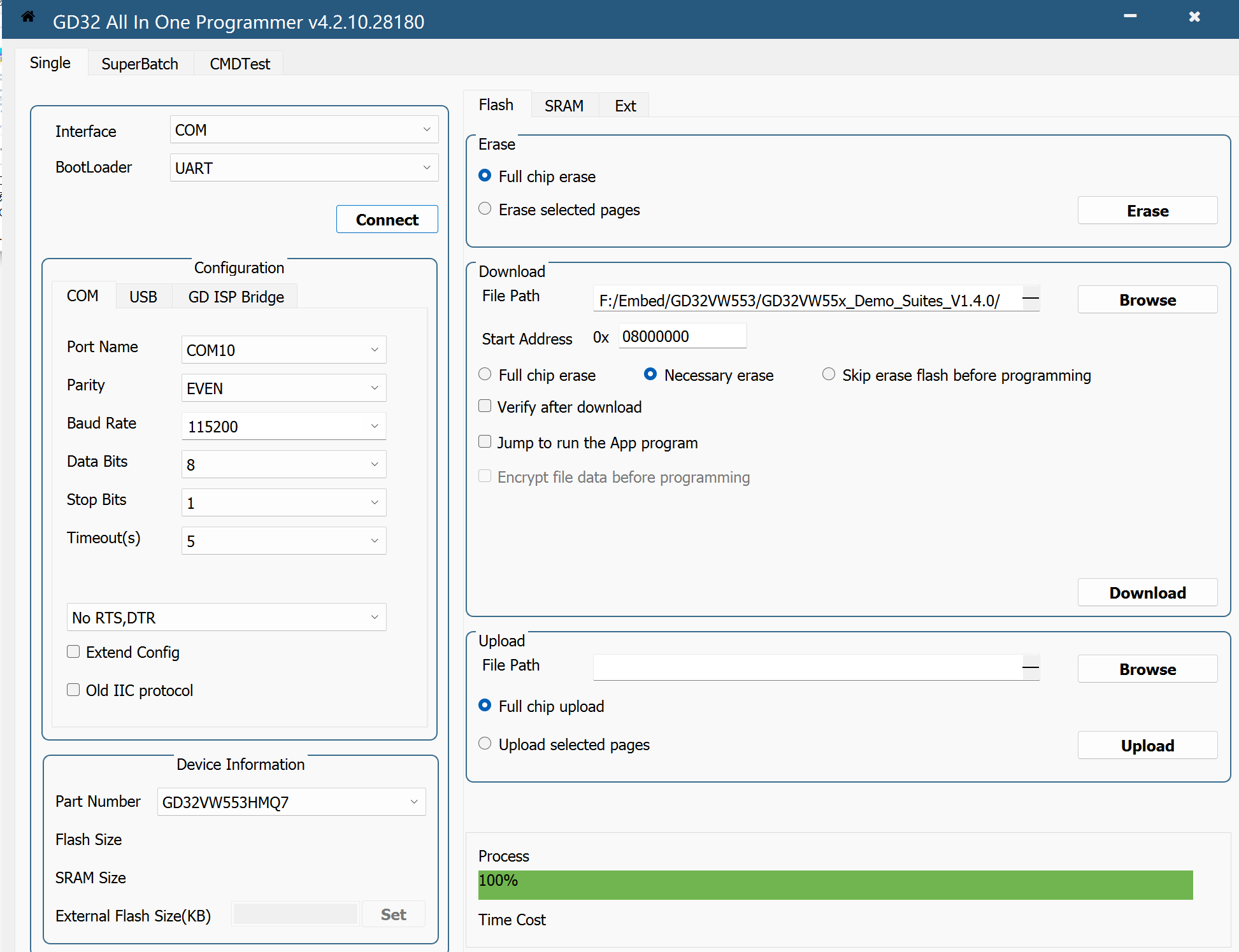Click the Start Address input field
The image size is (1239, 952).
pyautogui.click(x=682, y=336)
